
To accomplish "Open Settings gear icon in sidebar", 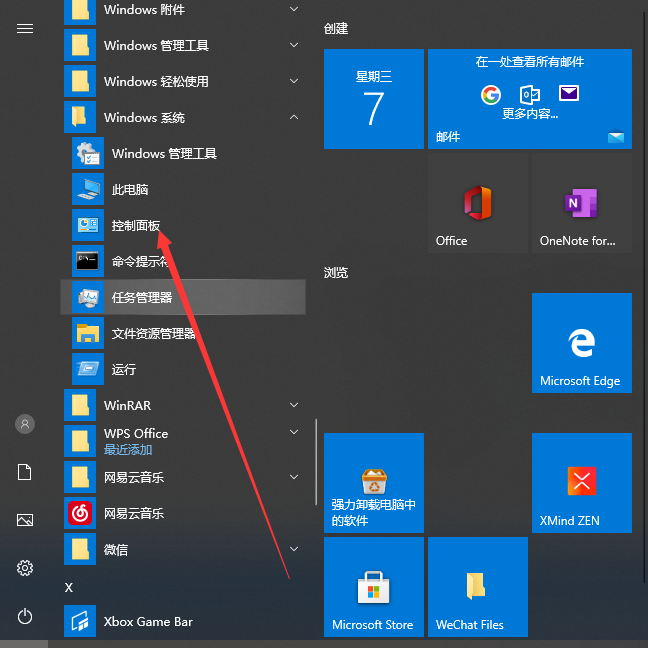I will (25, 568).
